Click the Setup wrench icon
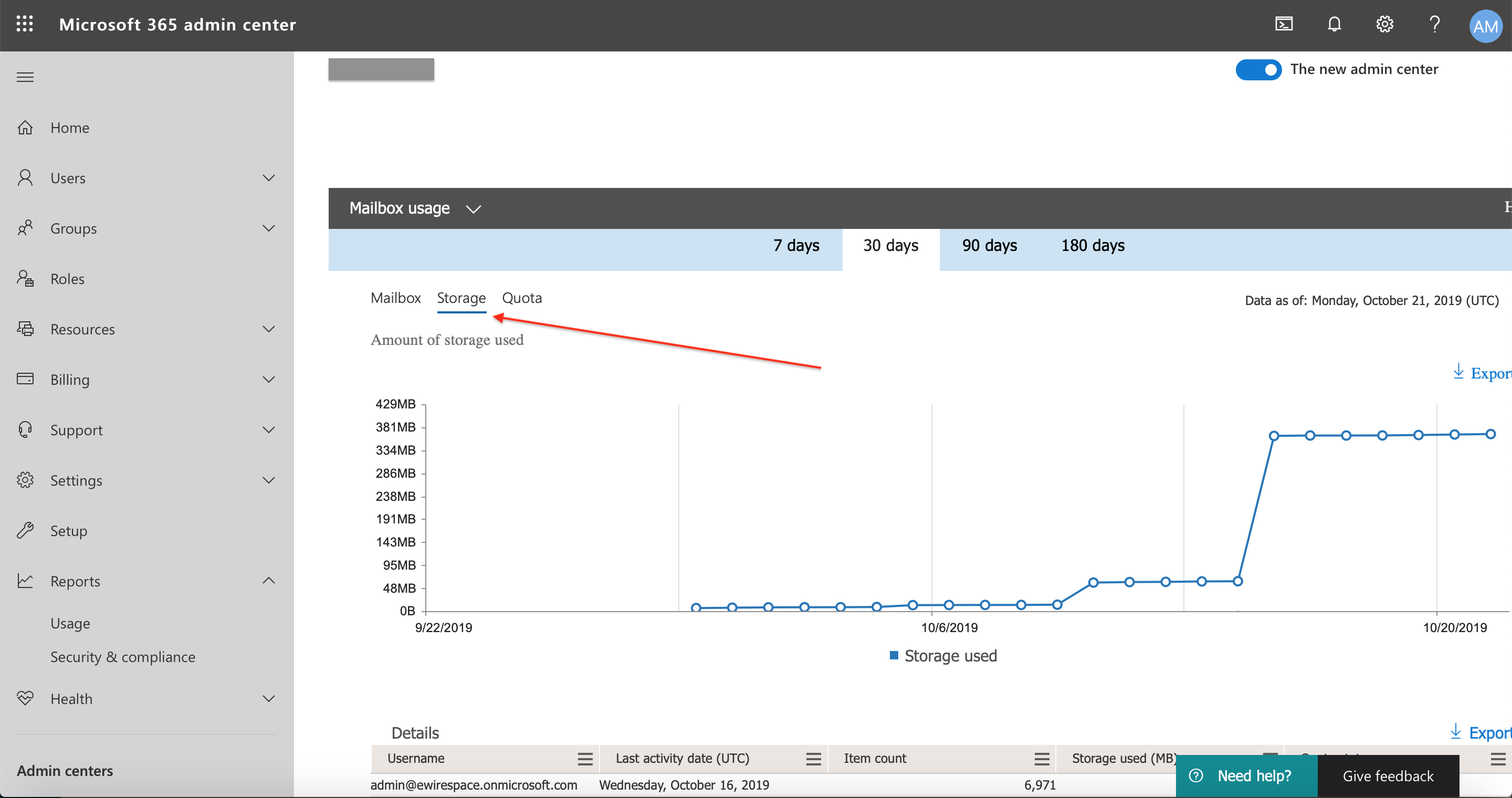This screenshot has height=798, width=1512. pyautogui.click(x=25, y=530)
